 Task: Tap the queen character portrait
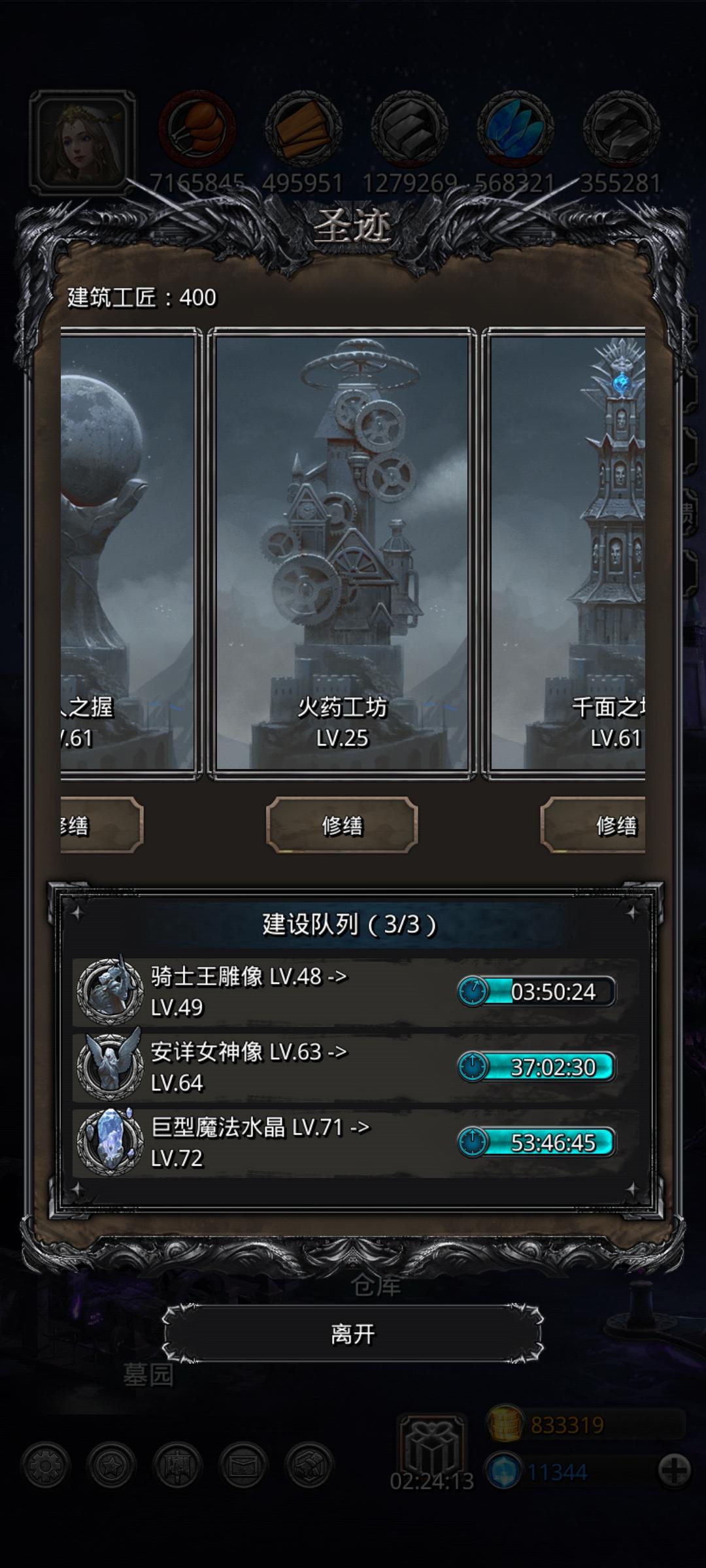point(82,142)
